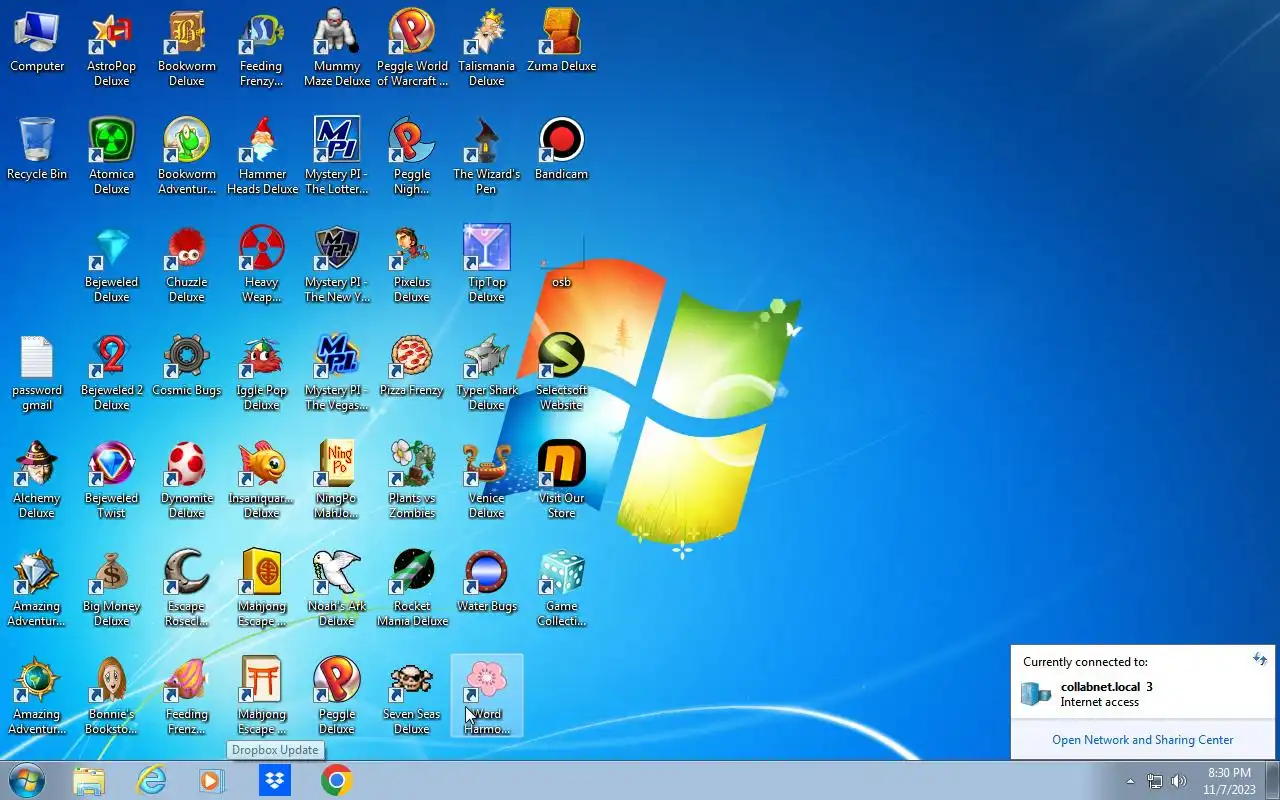The width and height of the screenshot is (1280, 800).
Task: Select the Typer Shark Deluxe icon
Action: [x=486, y=372]
